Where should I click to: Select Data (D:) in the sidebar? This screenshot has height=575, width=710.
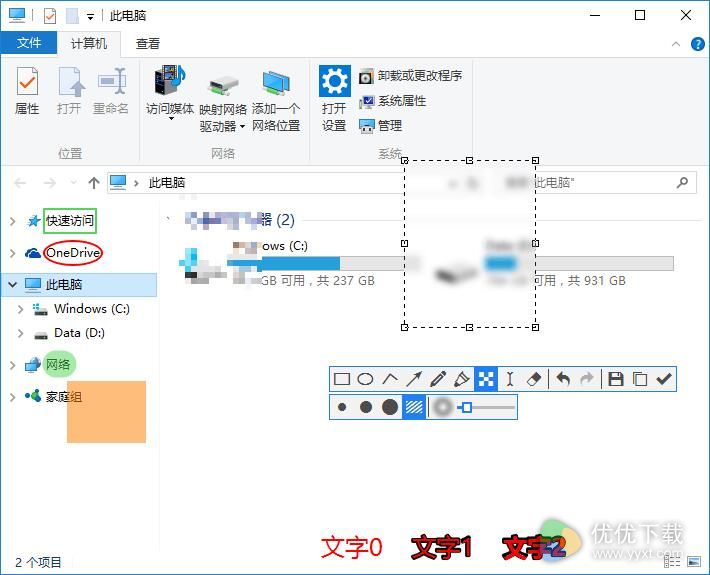click(x=79, y=333)
